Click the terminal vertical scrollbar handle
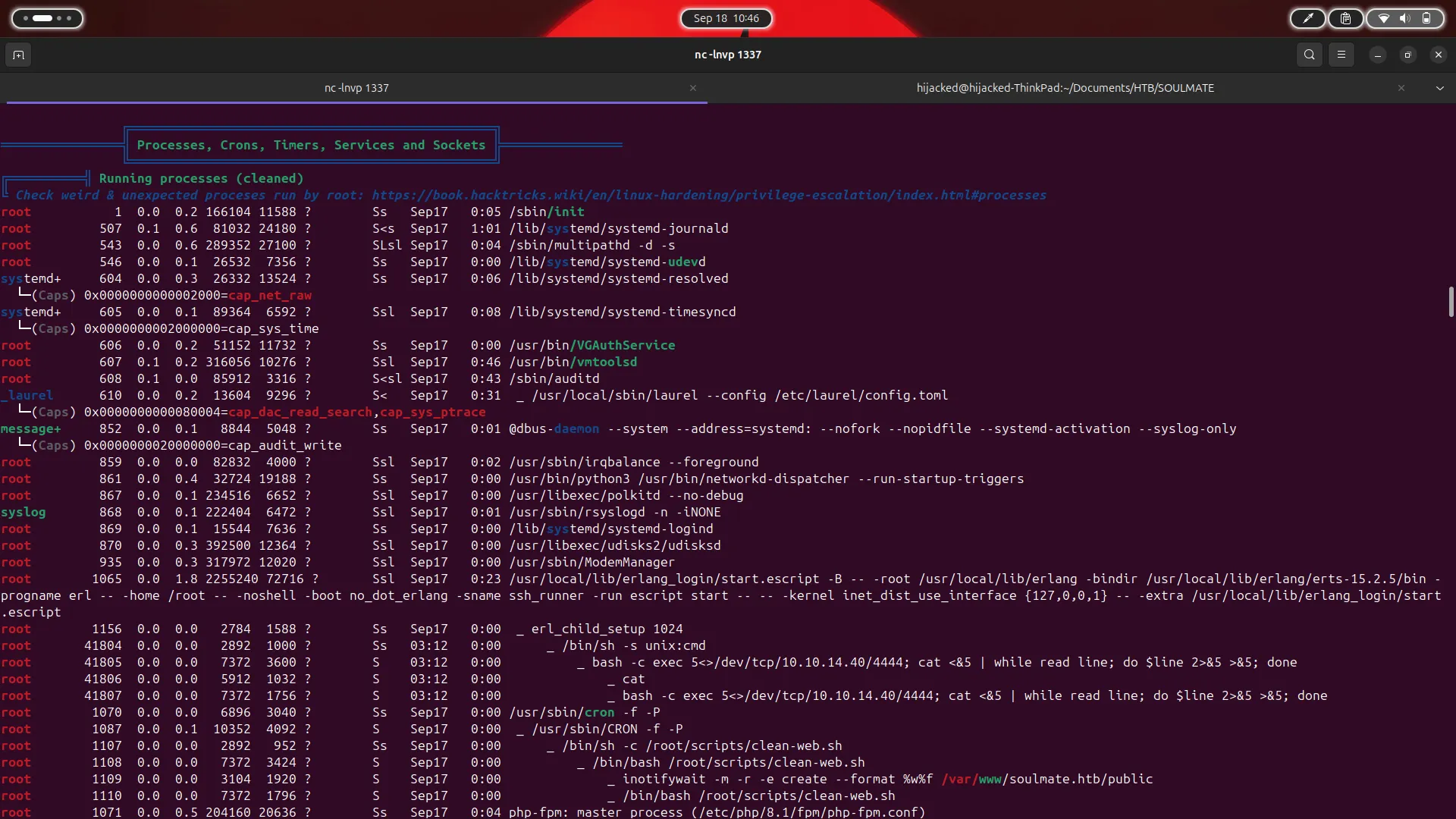 point(1451,302)
